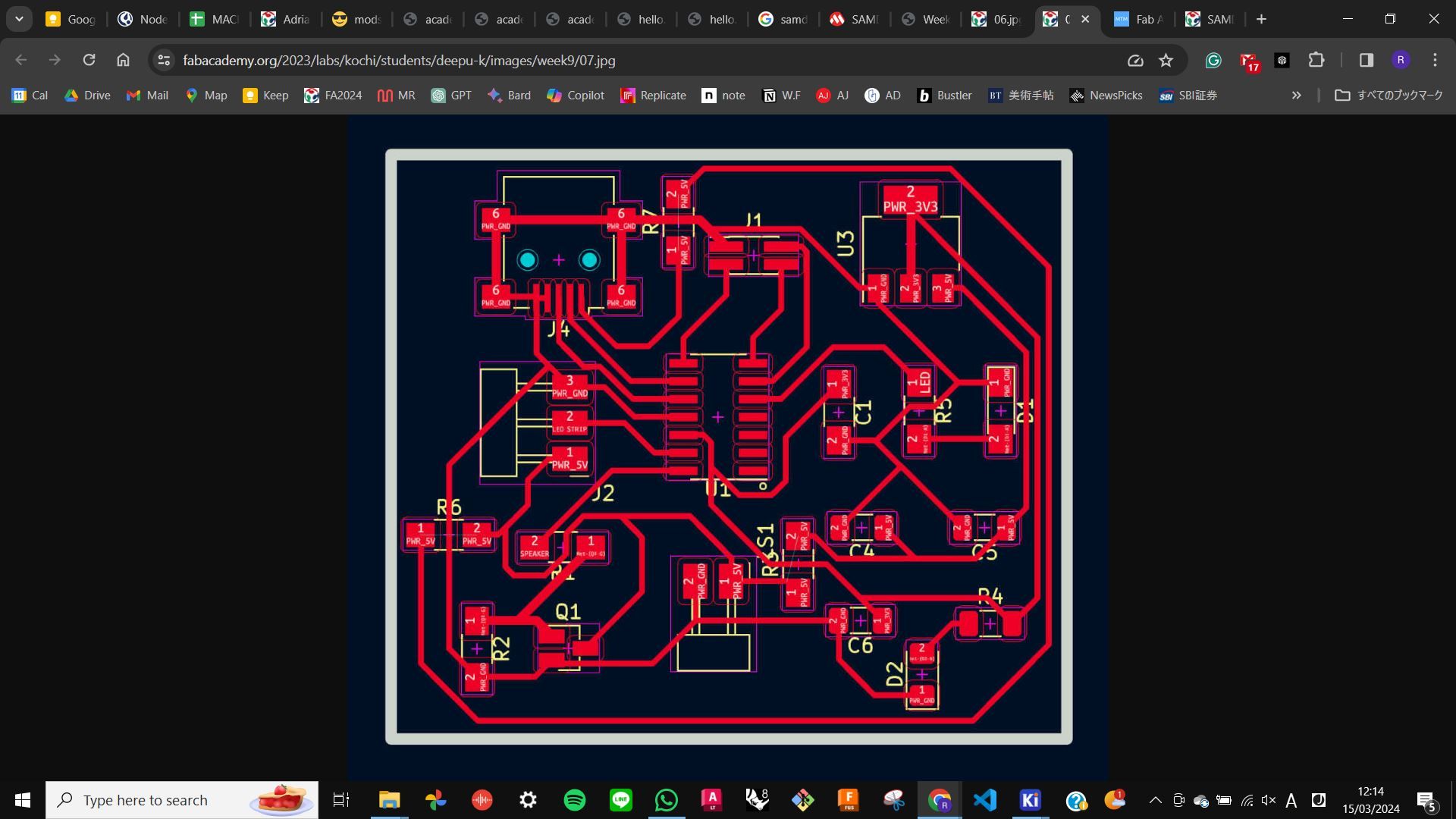Click the refresh/reload browser button
Screen dimensions: 1456x819
89,60
